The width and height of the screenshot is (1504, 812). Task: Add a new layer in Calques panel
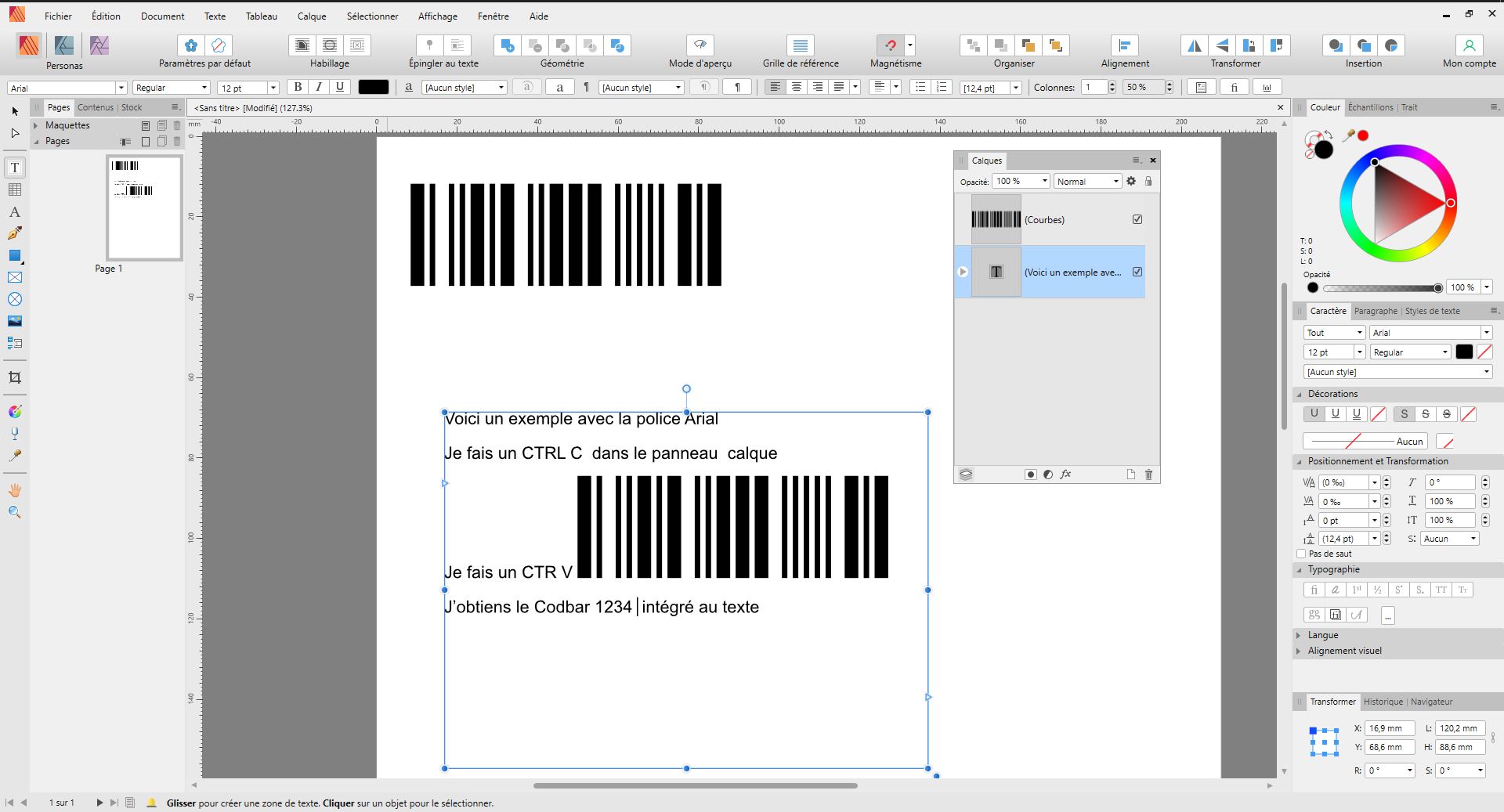[x=1130, y=475]
